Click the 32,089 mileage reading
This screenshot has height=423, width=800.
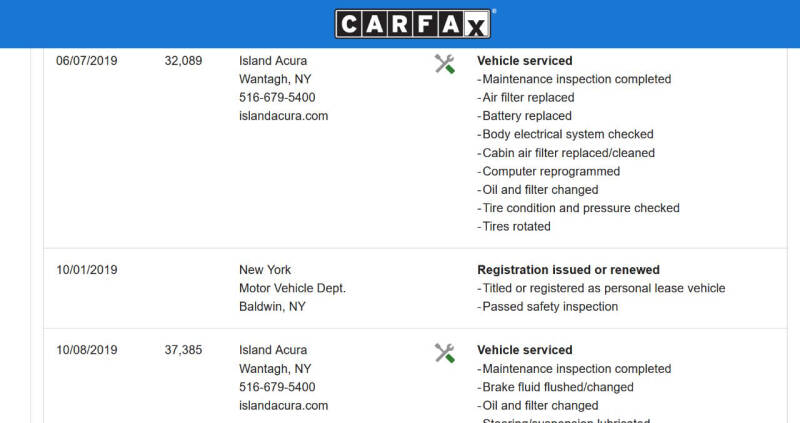tap(183, 61)
